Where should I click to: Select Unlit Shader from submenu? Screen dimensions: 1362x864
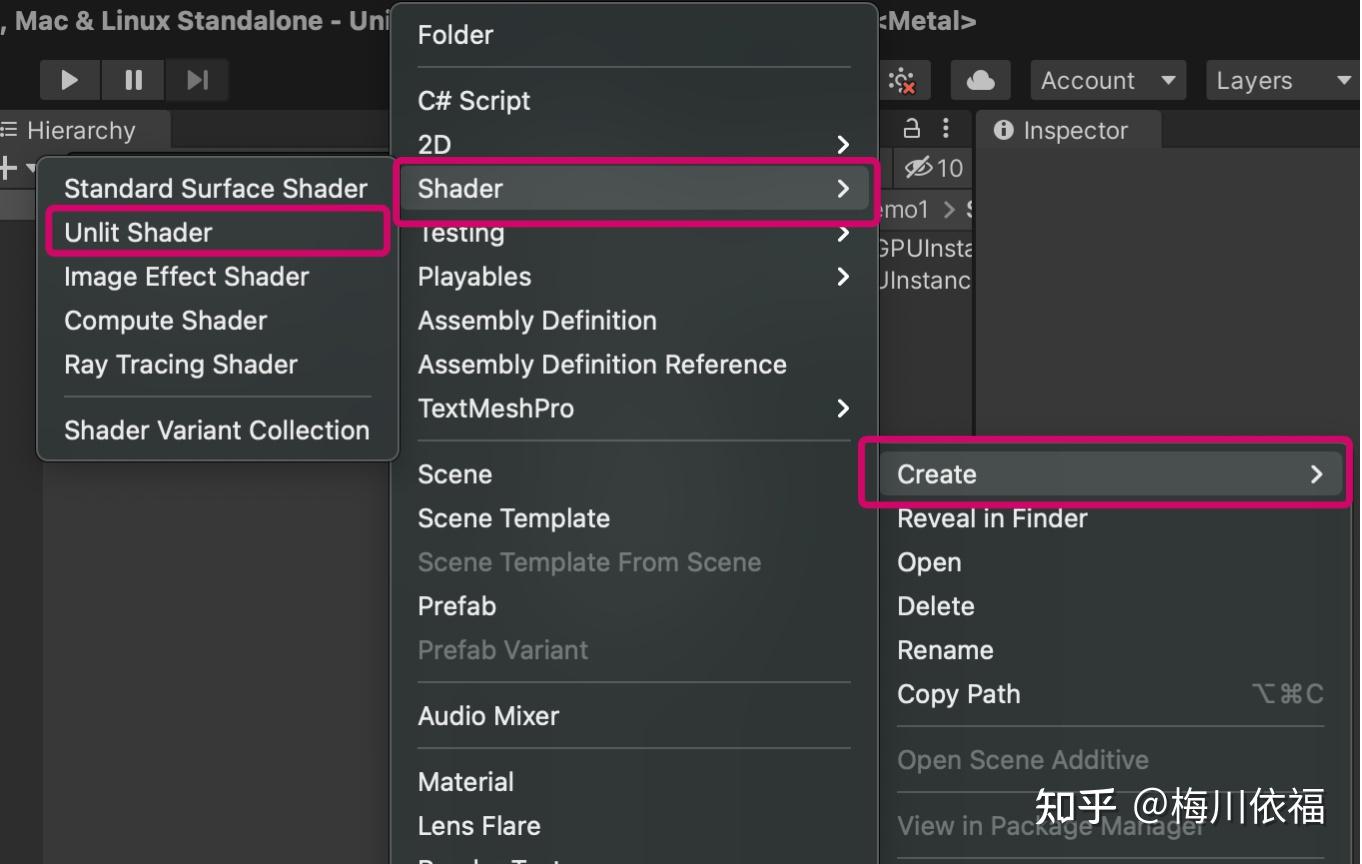coord(138,232)
